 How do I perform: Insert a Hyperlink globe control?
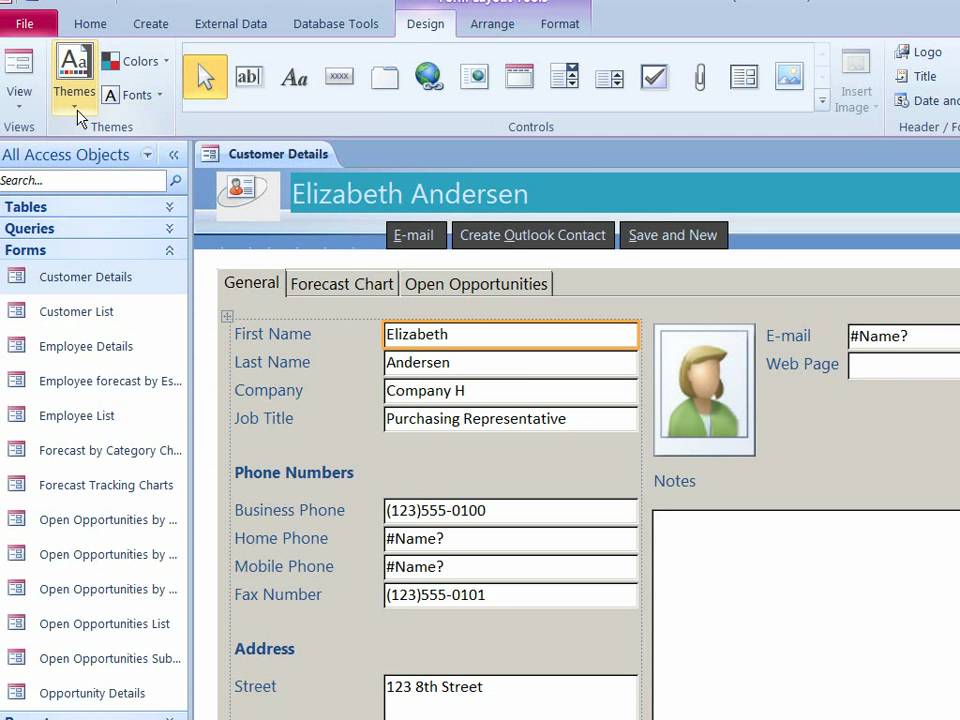429,77
